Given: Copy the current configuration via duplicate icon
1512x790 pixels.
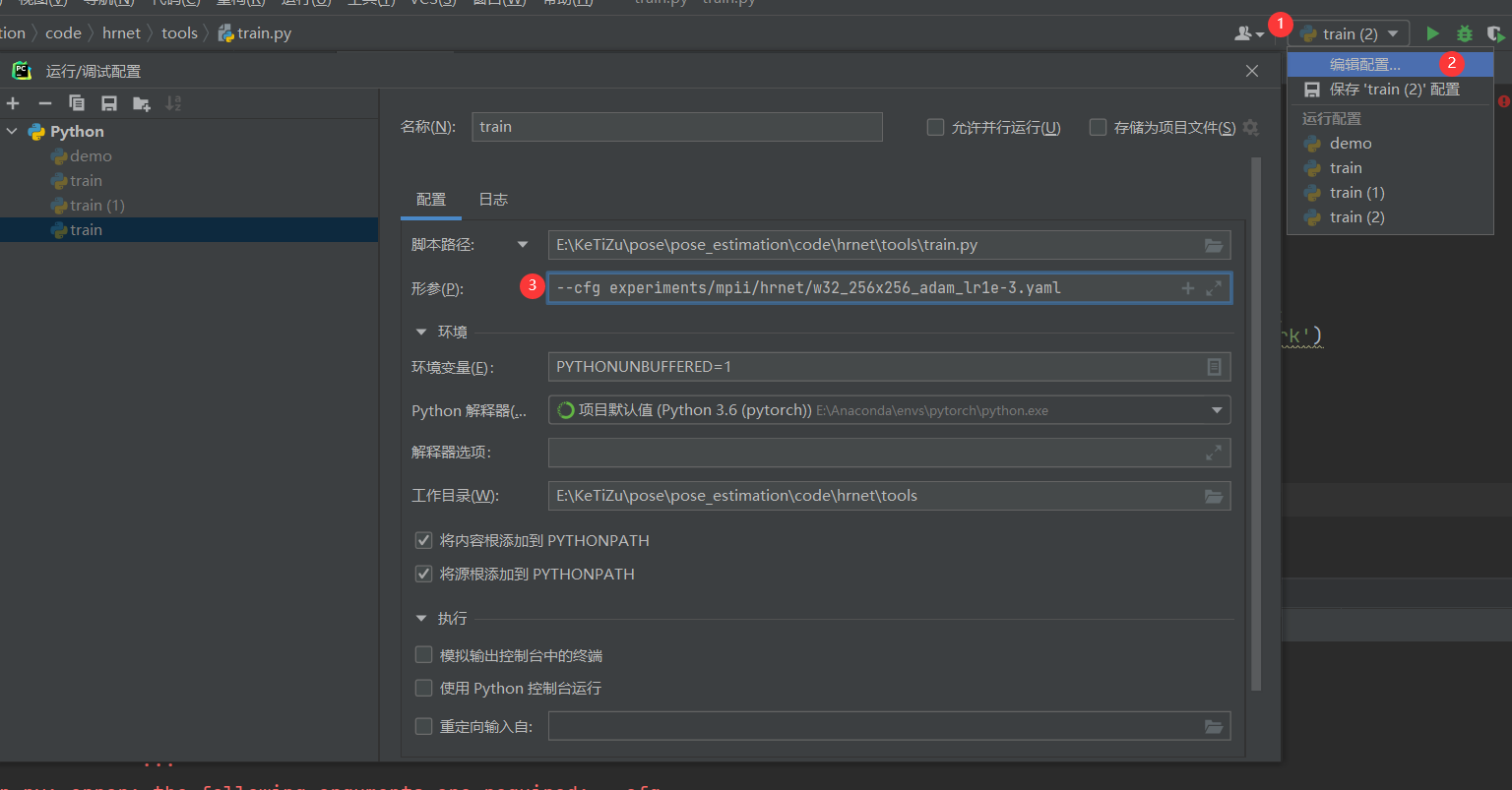Looking at the screenshot, I should click(x=77, y=102).
